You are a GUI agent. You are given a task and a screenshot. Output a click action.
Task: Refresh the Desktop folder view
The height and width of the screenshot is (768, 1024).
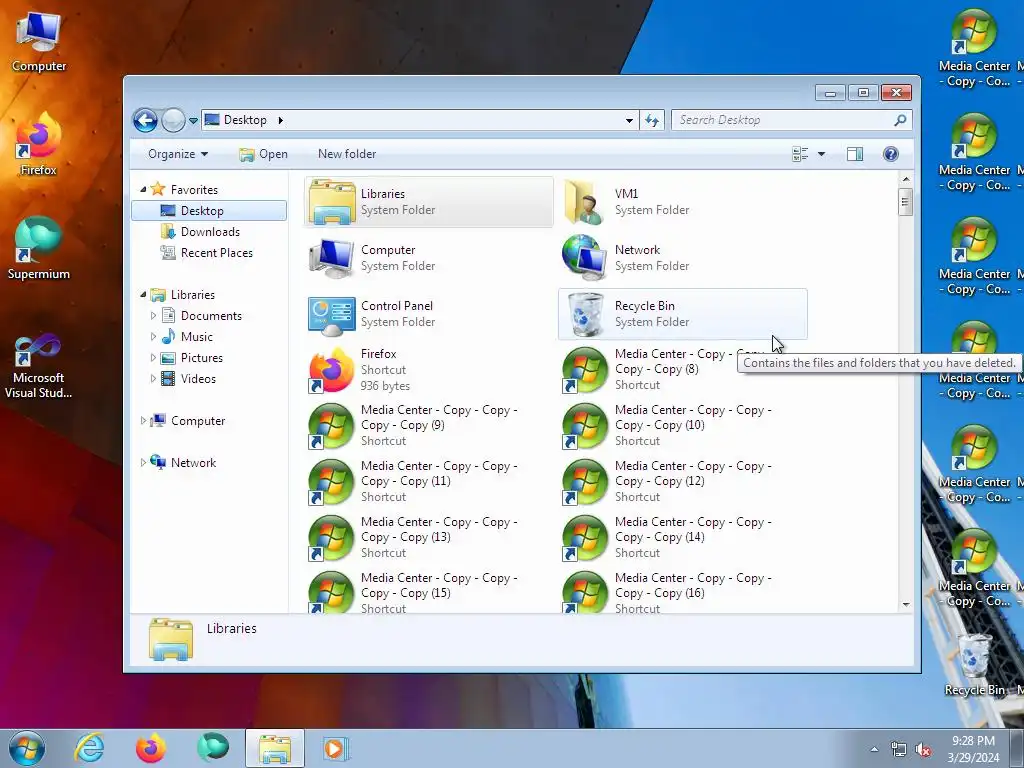652,120
